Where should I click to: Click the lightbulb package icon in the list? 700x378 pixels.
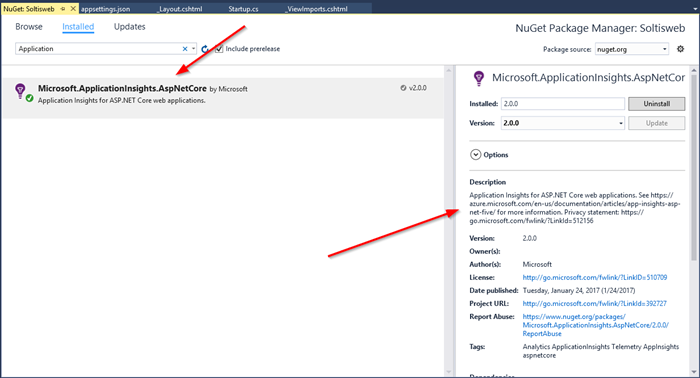[20, 90]
